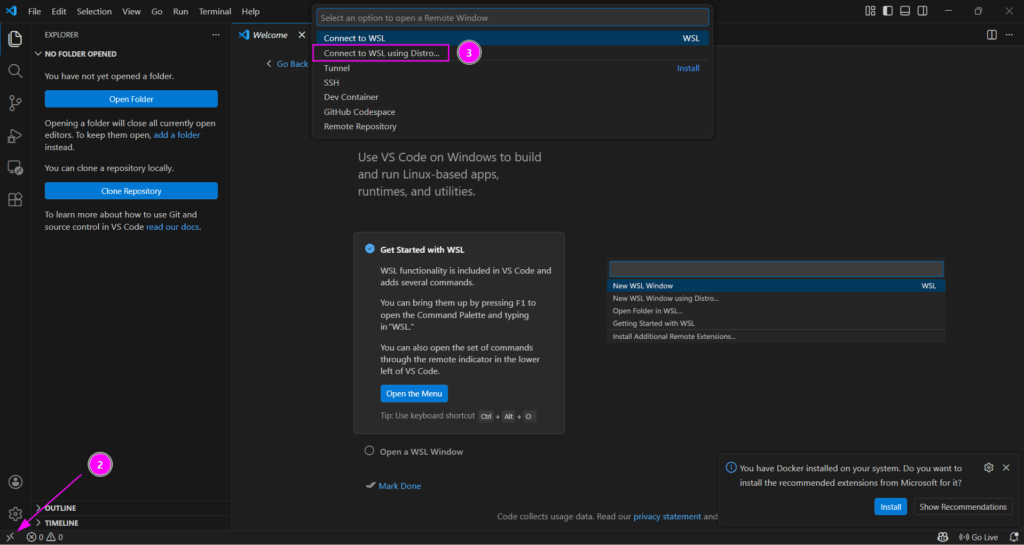Toggle Secondary Side Bar layout icon
1024x545 pixels.
(922, 11)
